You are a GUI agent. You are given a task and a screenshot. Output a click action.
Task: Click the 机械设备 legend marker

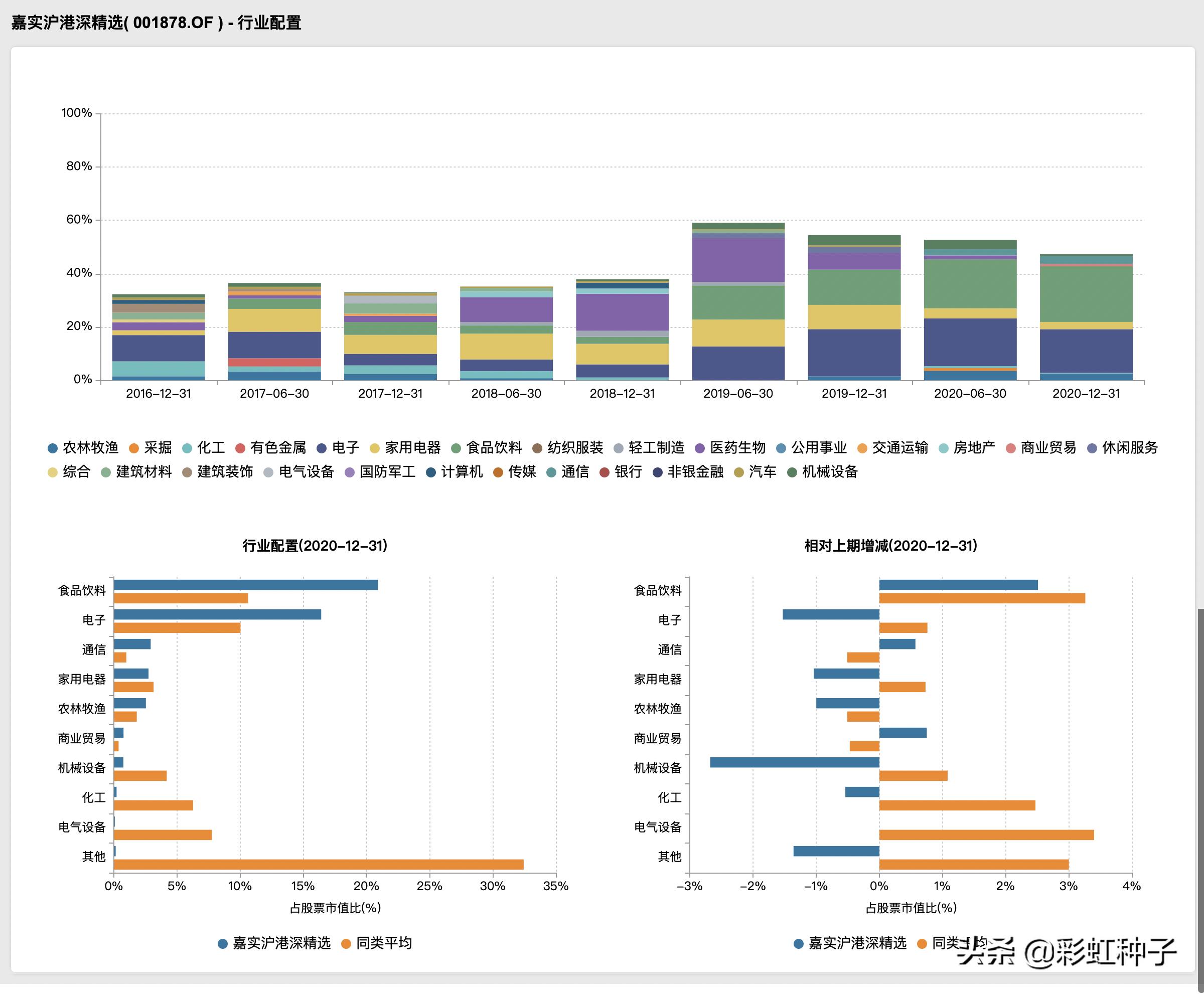pyautogui.click(x=792, y=472)
